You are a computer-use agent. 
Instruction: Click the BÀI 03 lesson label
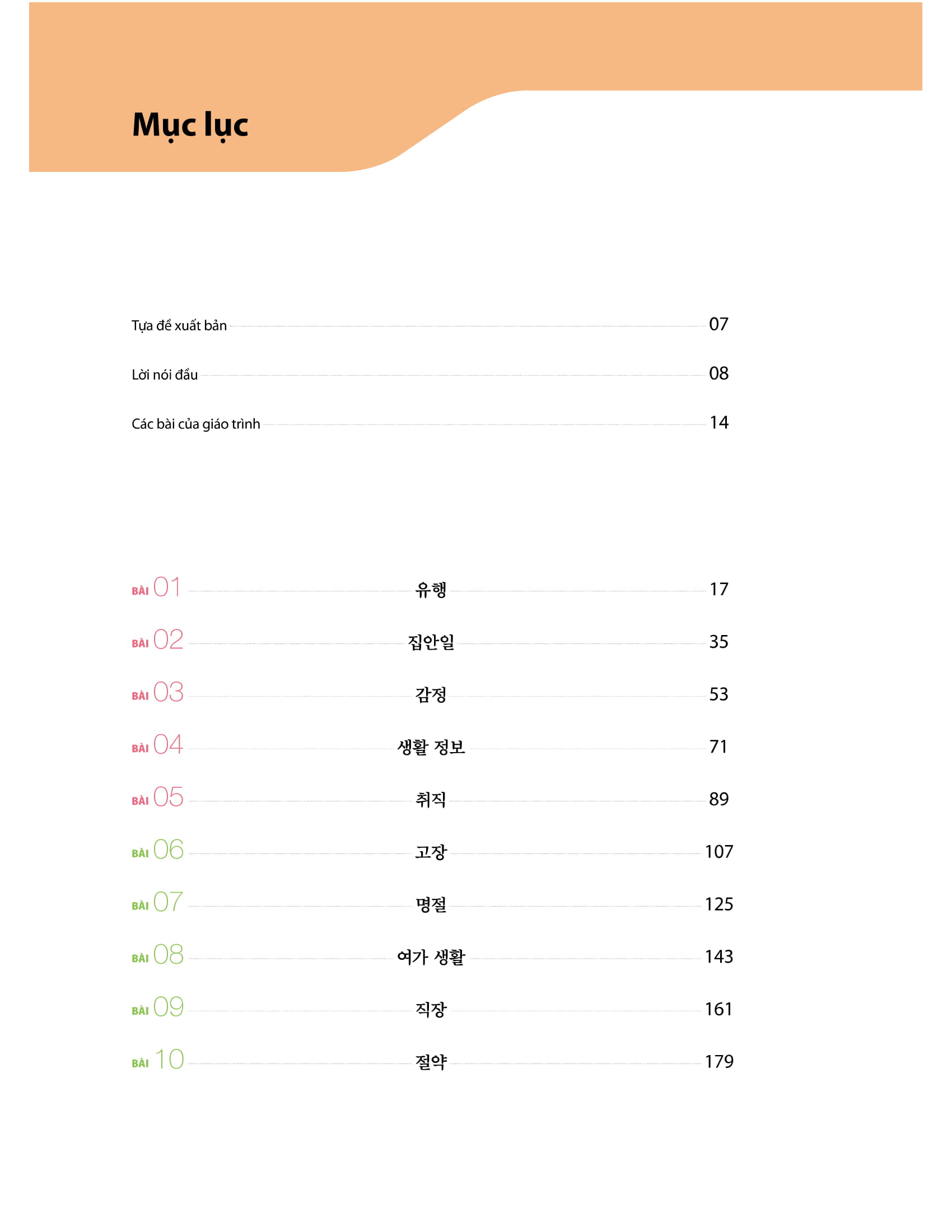coord(157,692)
